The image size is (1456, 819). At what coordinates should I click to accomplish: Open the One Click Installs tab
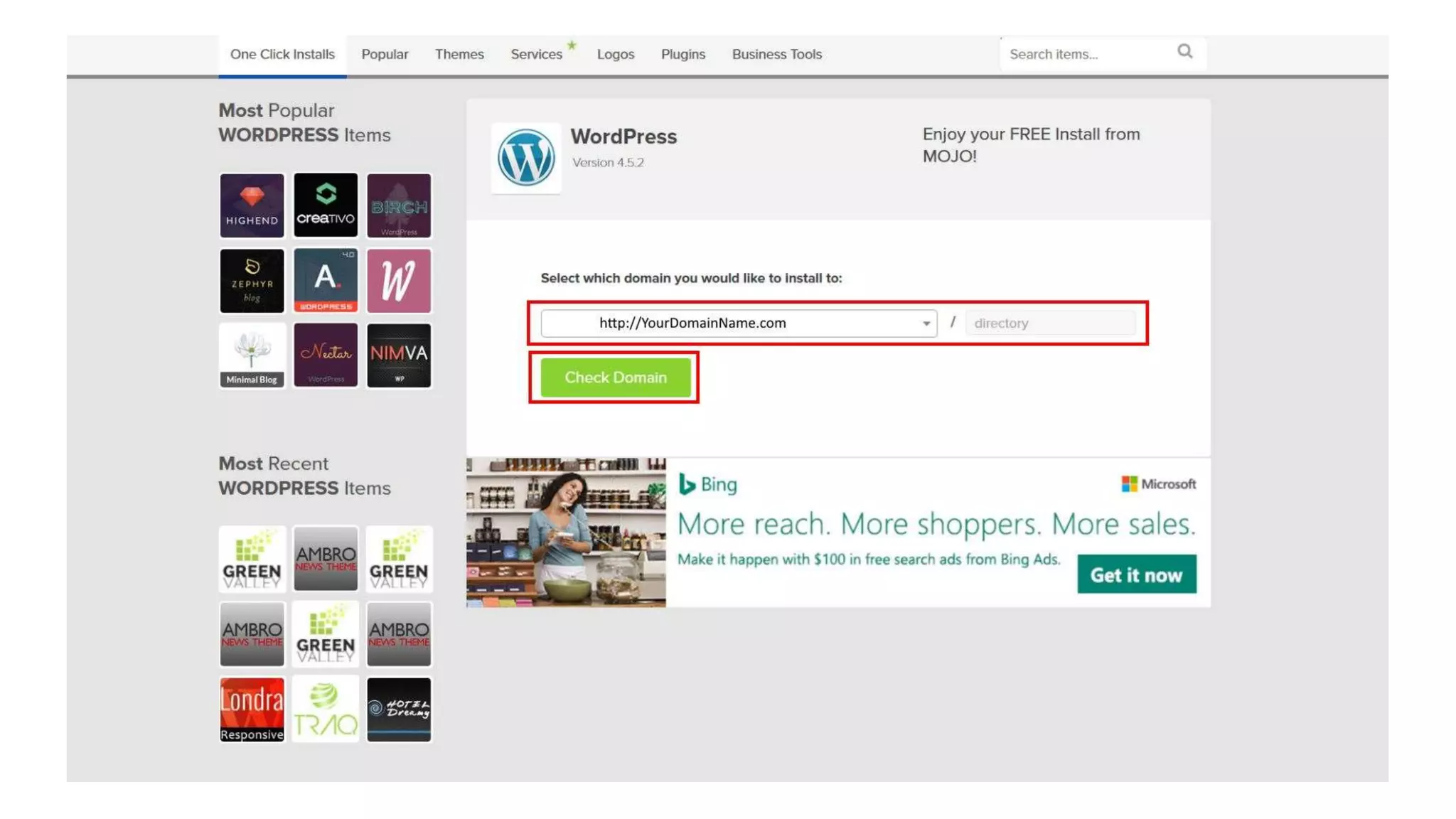(x=282, y=55)
